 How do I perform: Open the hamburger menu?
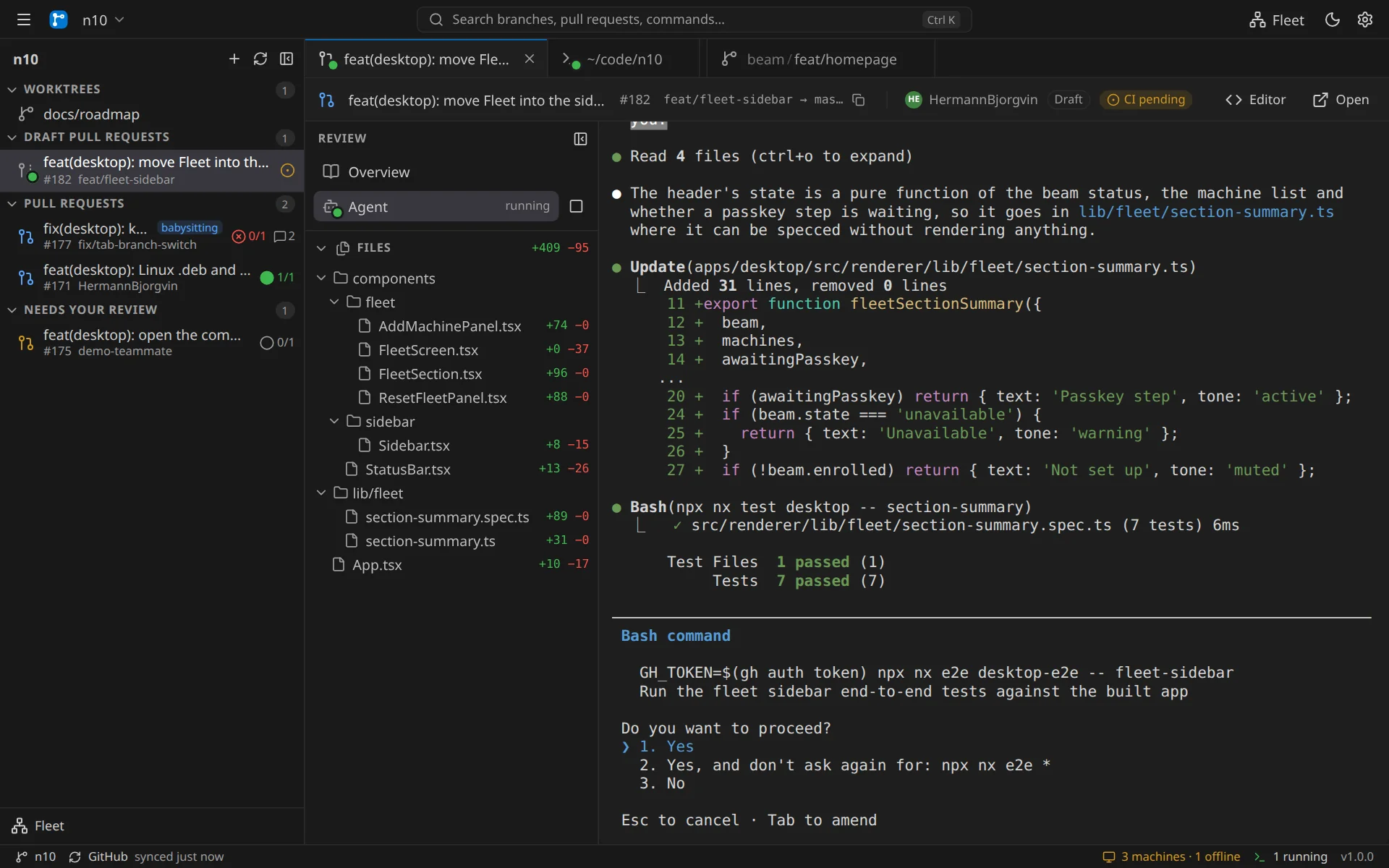24,20
